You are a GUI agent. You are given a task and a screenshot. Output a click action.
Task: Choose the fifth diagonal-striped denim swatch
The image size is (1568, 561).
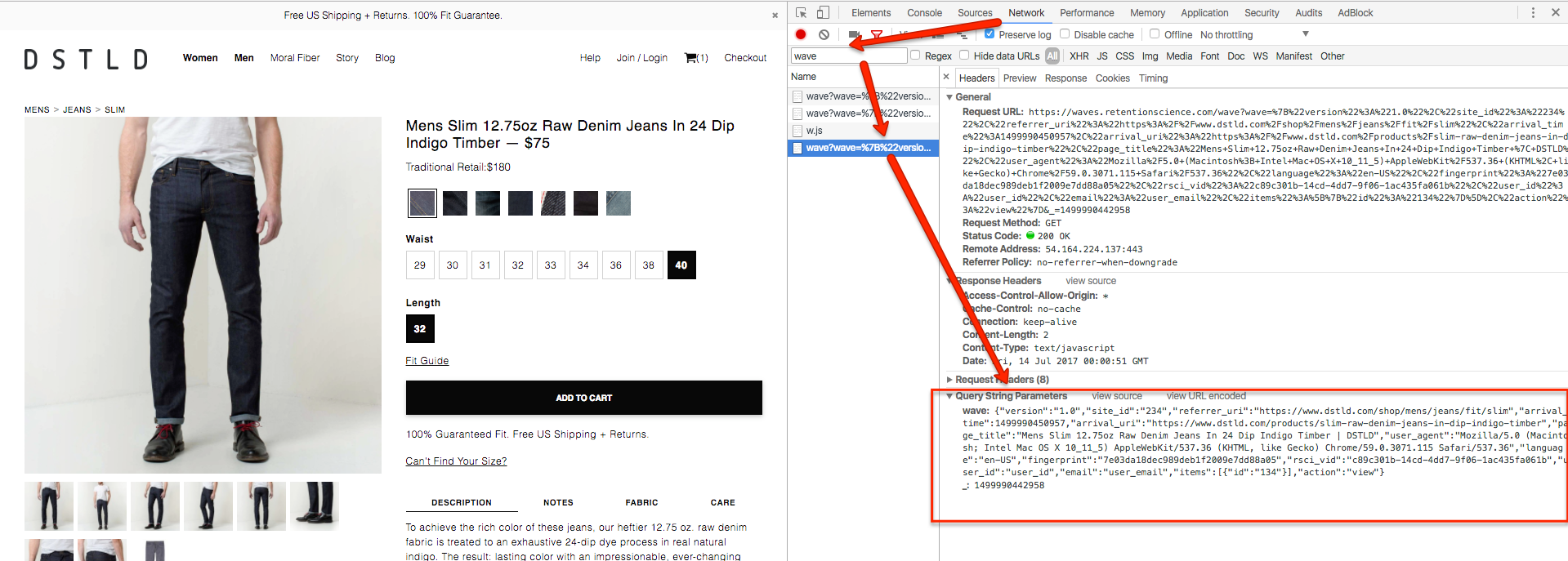pos(553,203)
